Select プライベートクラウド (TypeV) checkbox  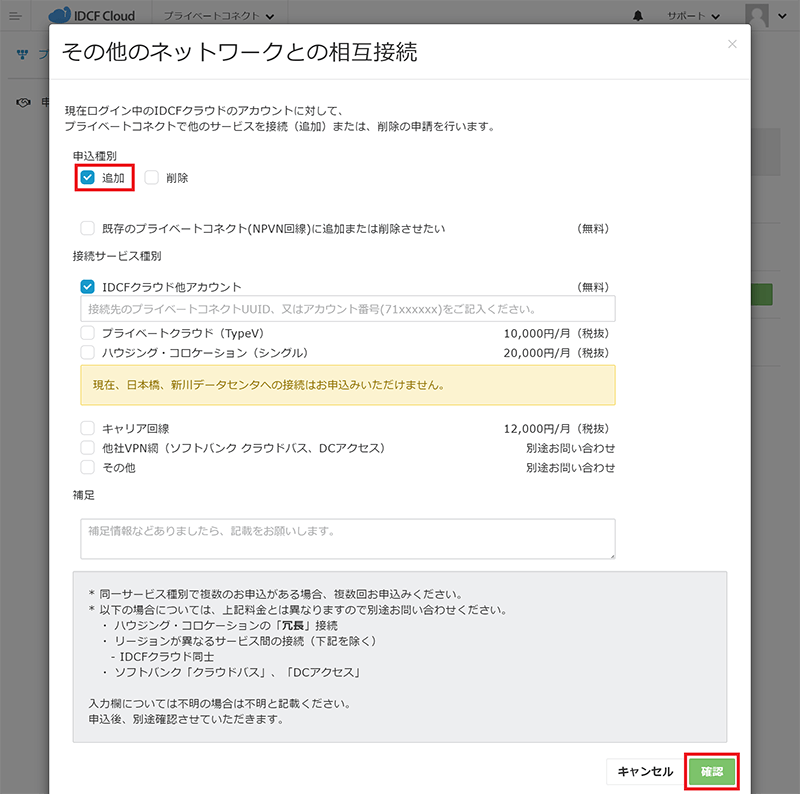(88, 333)
